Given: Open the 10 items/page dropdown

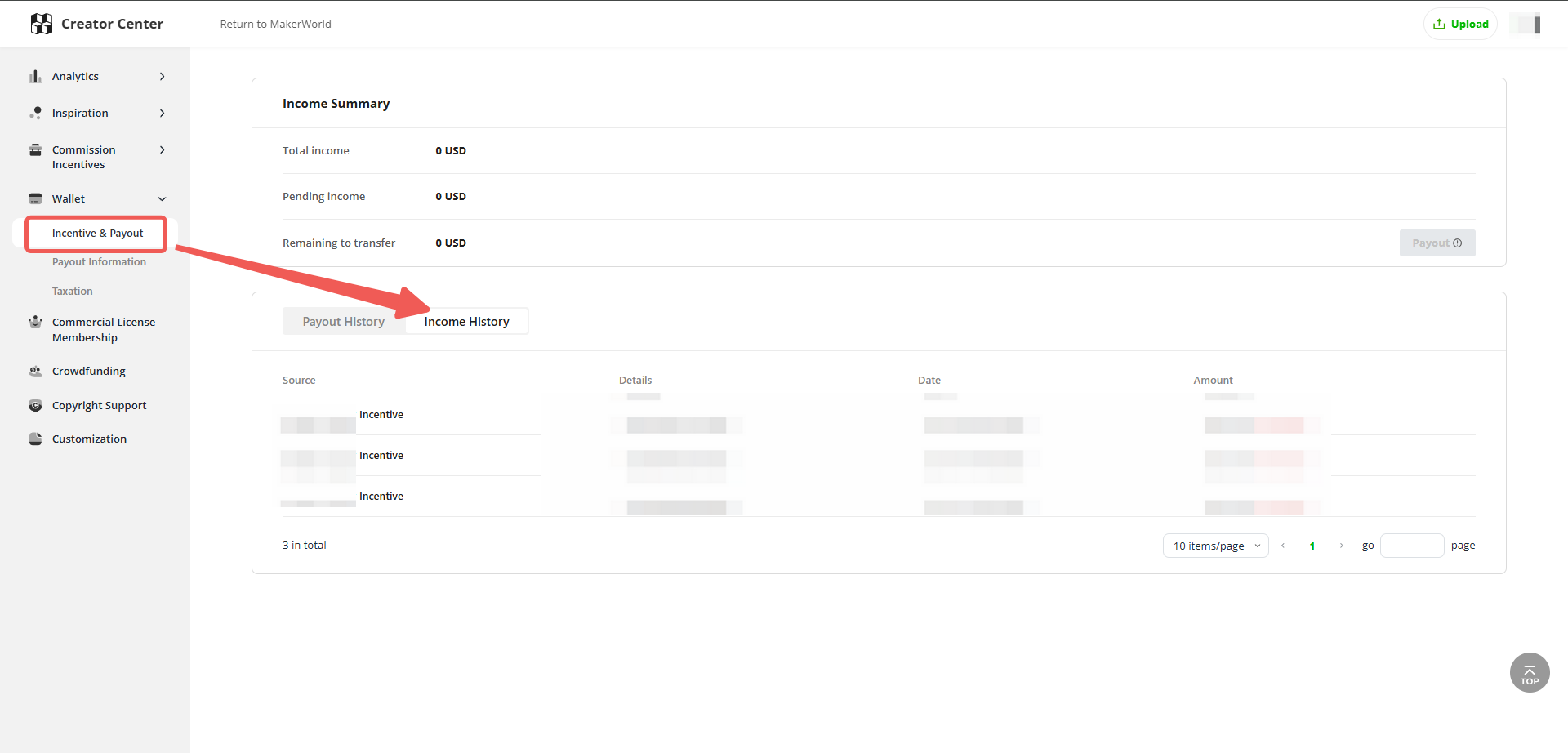Looking at the screenshot, I should pyautogui.click(x=1215, y=546).
